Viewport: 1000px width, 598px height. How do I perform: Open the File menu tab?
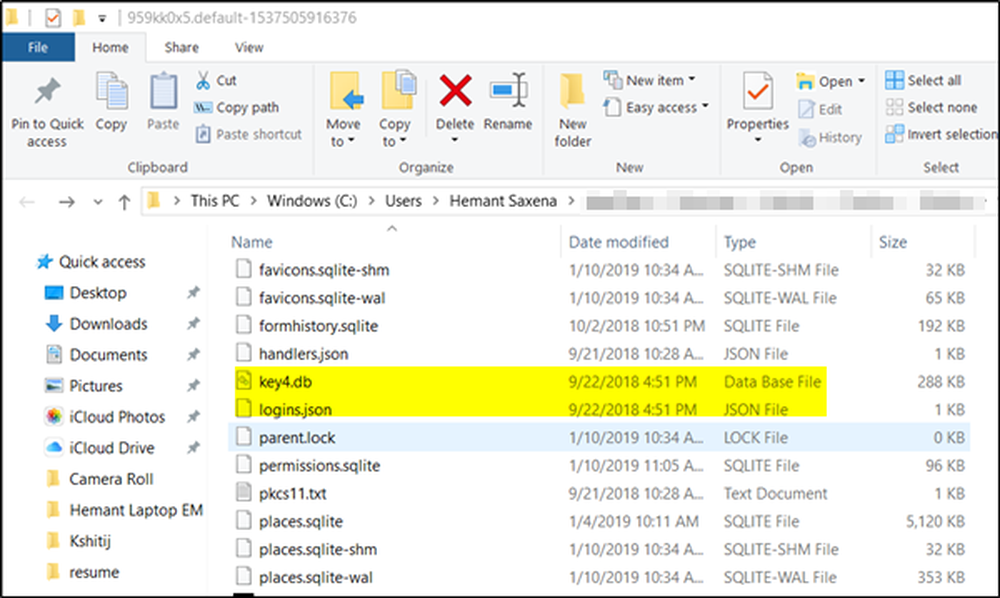(x=38, y=47)
